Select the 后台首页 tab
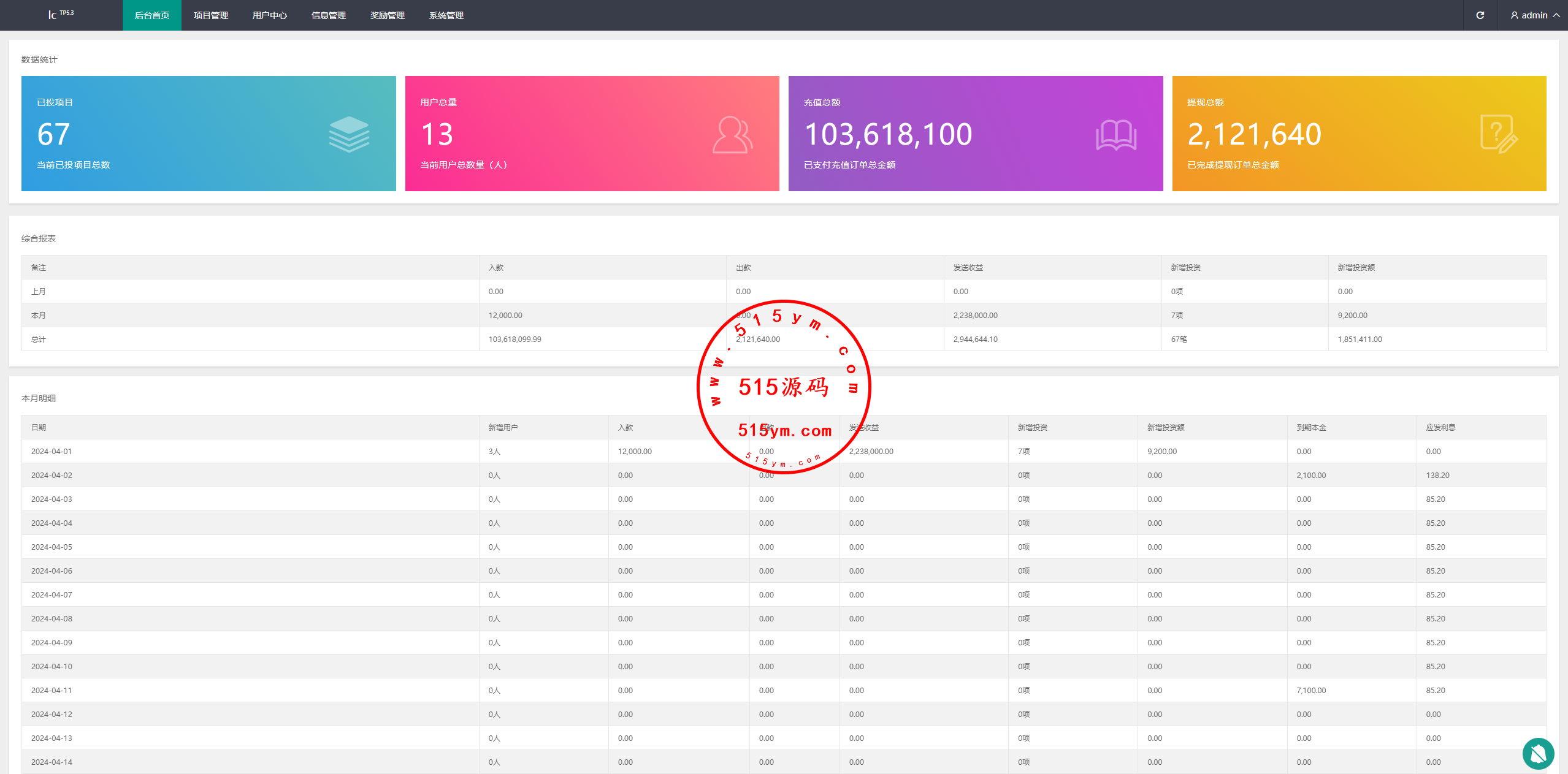This screenshot has width=1568, height=774. [151, 15]
